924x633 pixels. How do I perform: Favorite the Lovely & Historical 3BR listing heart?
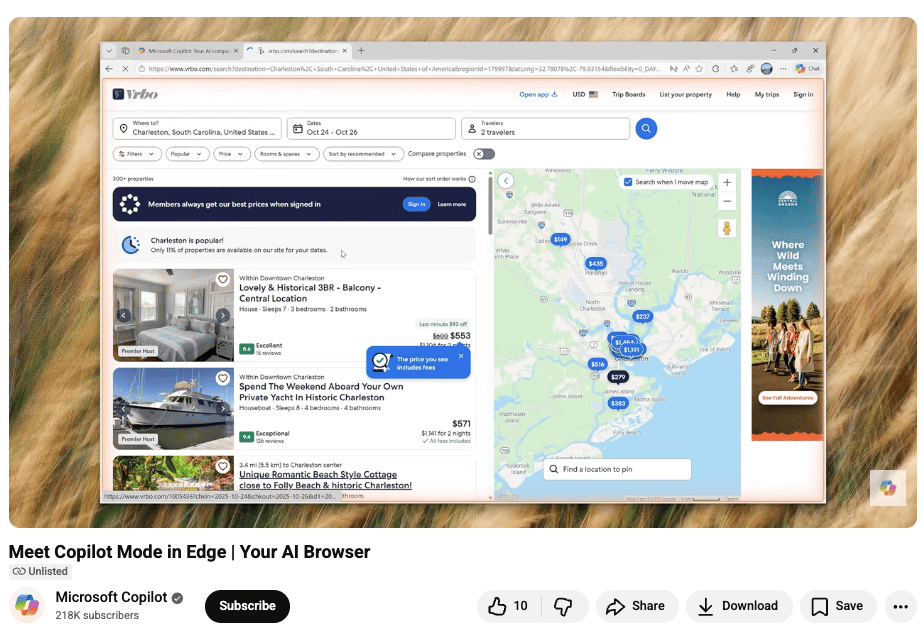[x=222, y=279]
